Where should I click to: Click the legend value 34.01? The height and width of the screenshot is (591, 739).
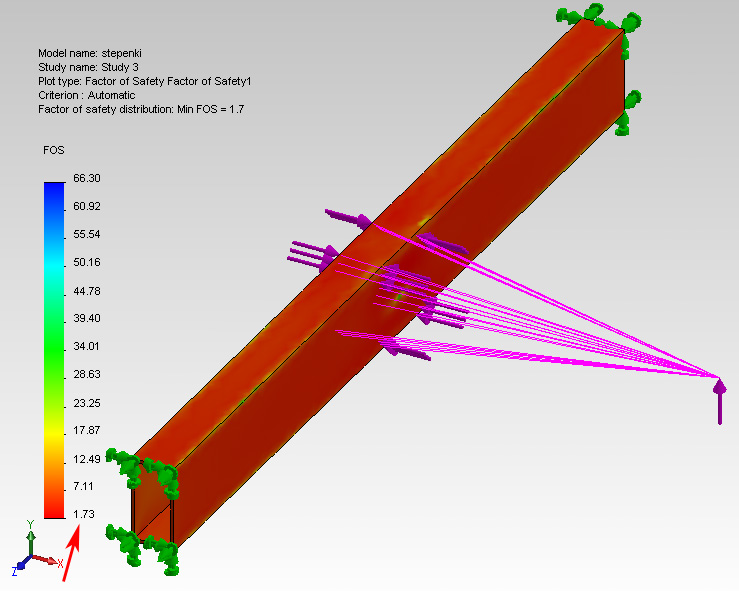(87, 346)
